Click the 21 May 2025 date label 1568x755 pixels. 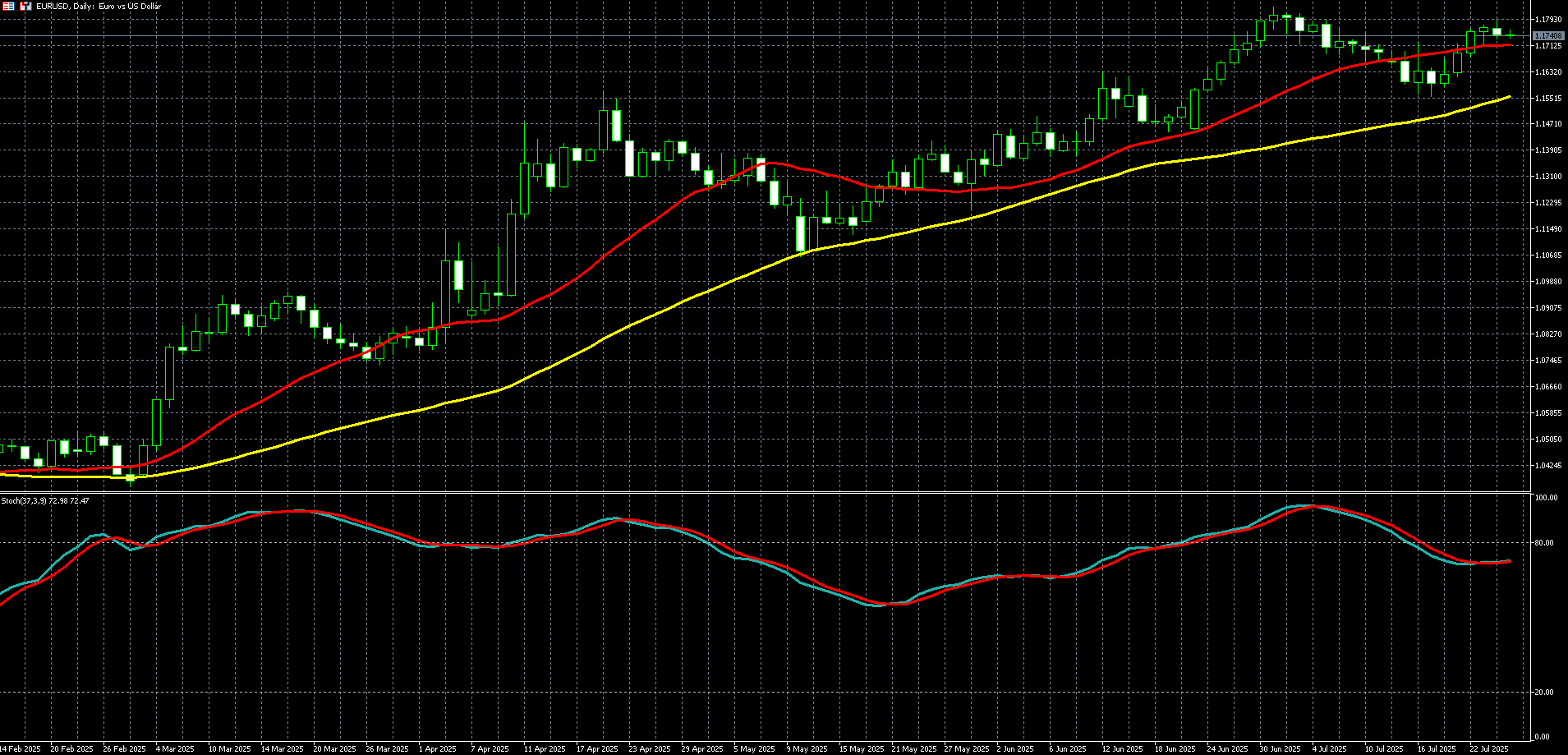pyautogui.click(x=914, y=749)
